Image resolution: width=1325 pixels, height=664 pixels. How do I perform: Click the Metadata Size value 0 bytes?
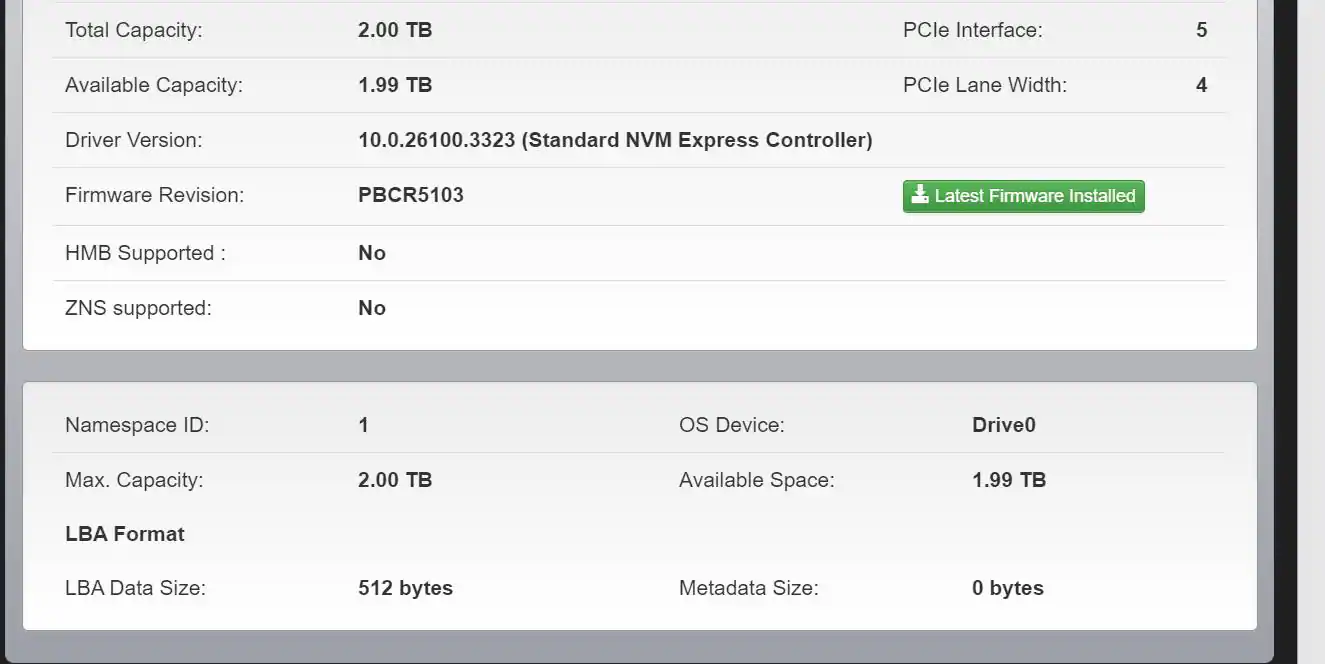pyautogui.click(x=1008, y=588)
